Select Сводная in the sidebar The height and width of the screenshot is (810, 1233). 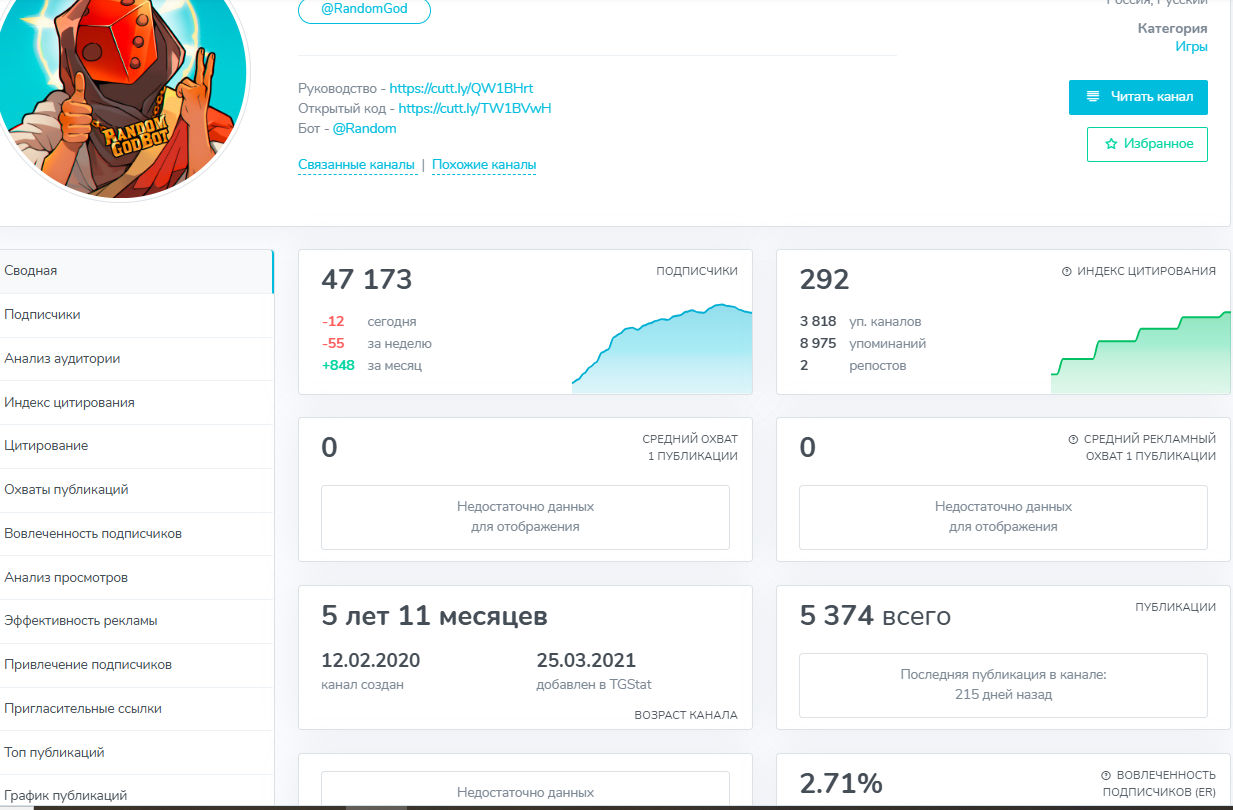[31, 271]
